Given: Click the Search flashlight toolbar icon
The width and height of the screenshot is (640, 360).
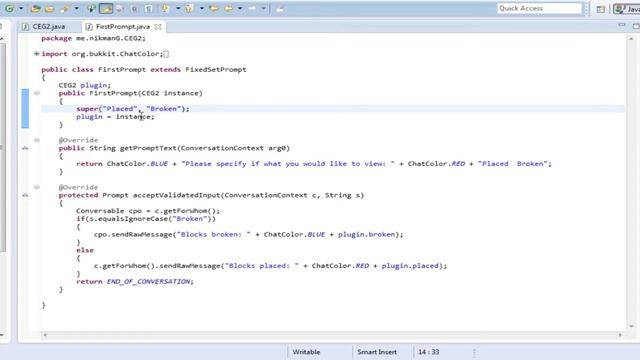Looking at the screenshot, I should 65,9.
